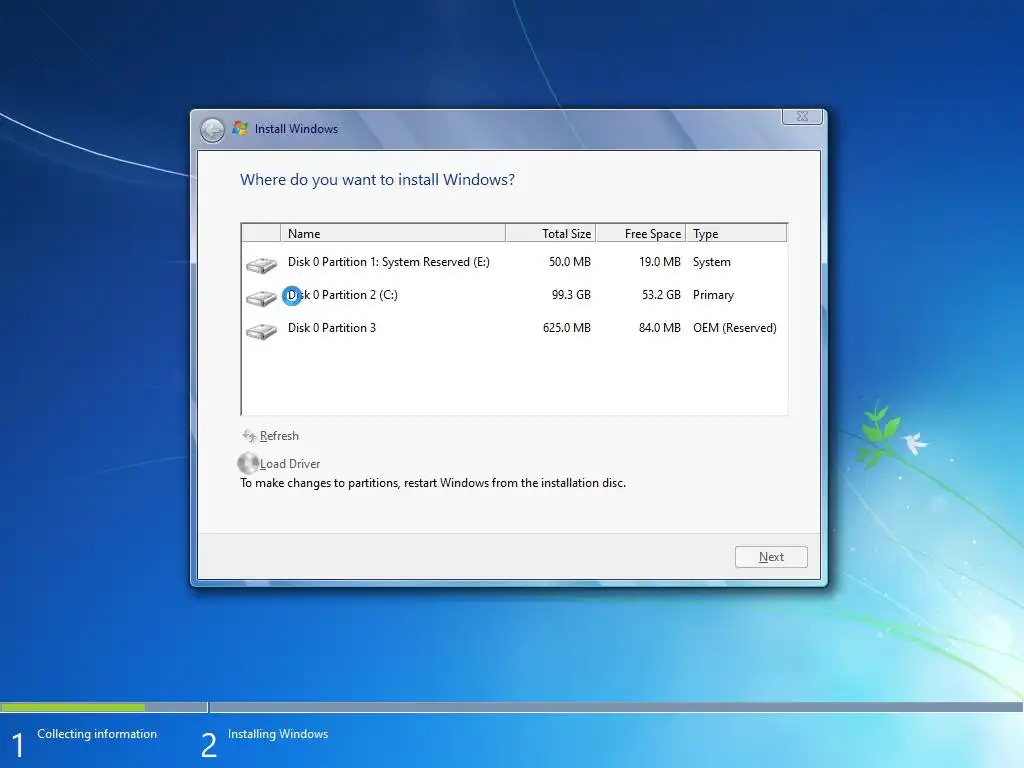
Task: Click the 99.3 GB total size value
Action: coord(571,295)
